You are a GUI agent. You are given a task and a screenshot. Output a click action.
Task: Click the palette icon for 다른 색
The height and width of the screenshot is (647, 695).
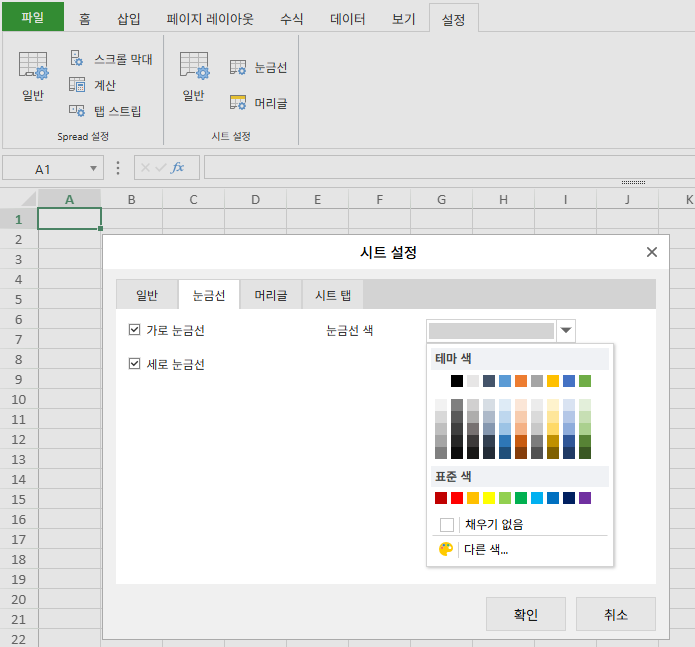[445, 549]
